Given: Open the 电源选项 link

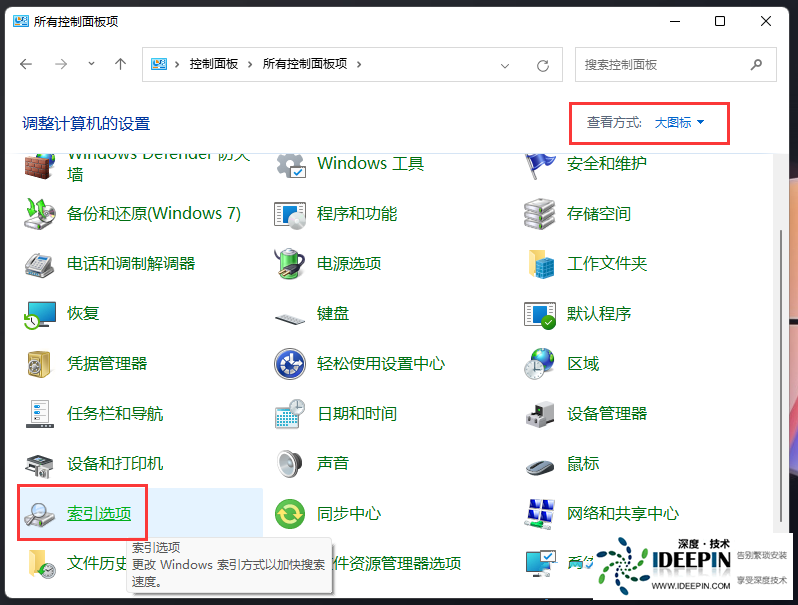Looking at the screenshot, I should pos(349,264).
